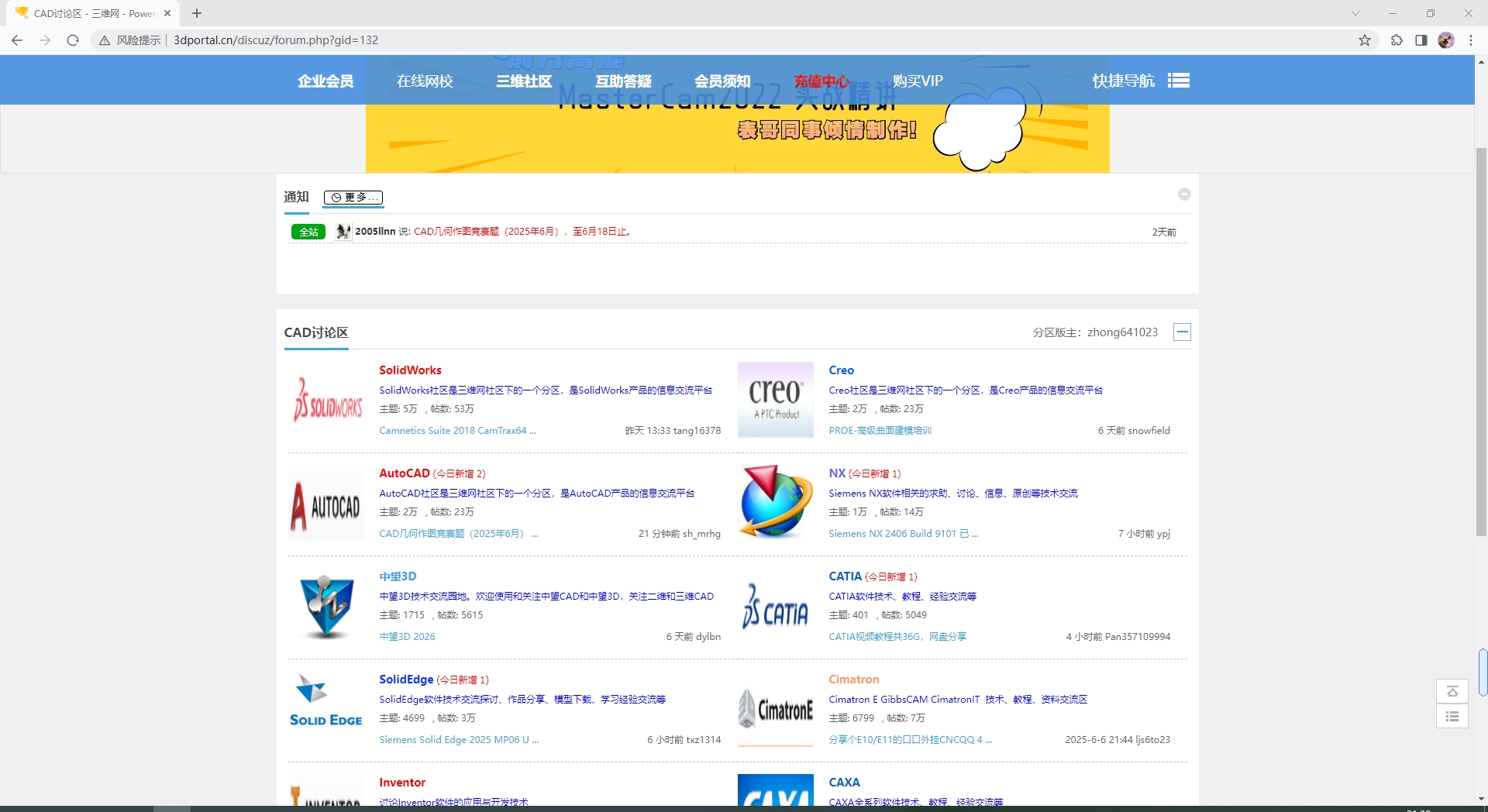The width and height of the screenshot is (1488, 812).
Task: Click the 通知 section heading
Action: coord(296,197)
